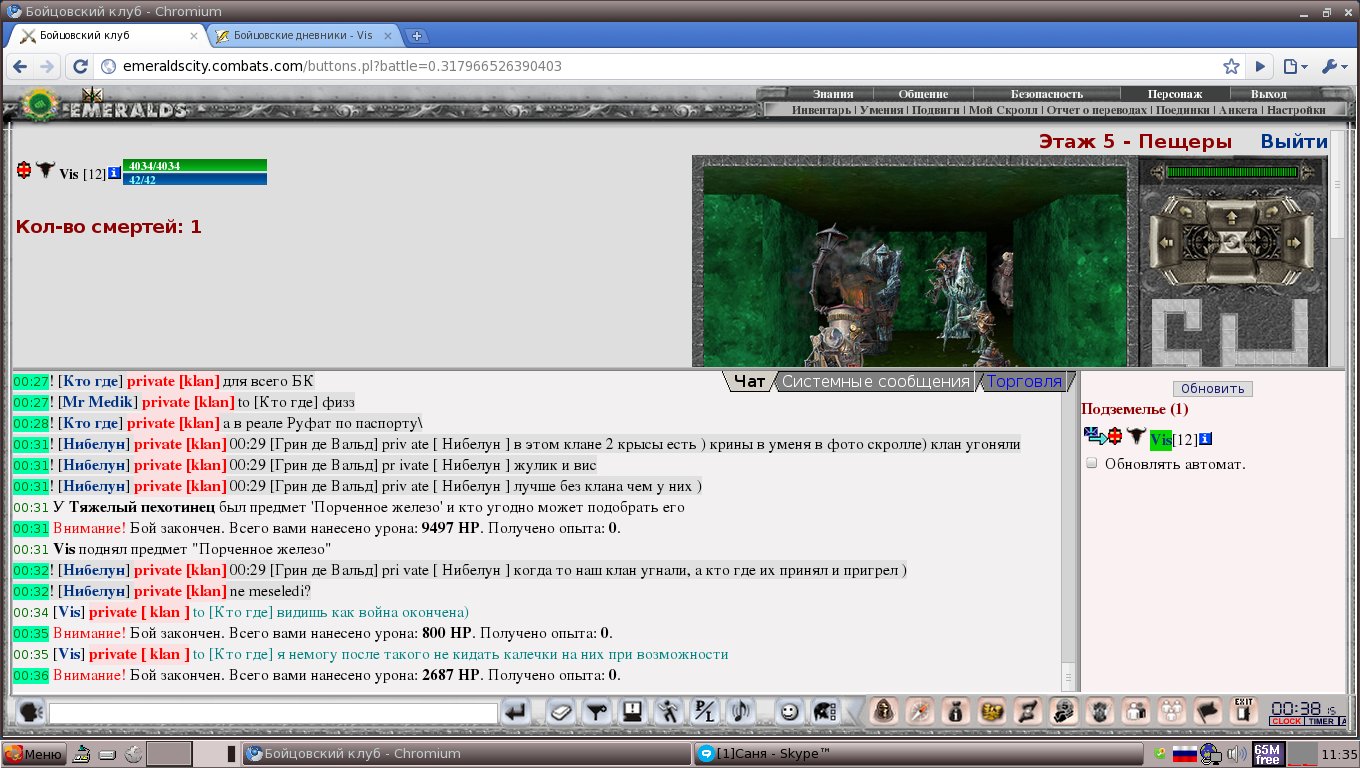The image size is (1360, 768).
Task: Switch to Бойцовские дневники - Vis browser tab
Action: click(x=304, y=35)
